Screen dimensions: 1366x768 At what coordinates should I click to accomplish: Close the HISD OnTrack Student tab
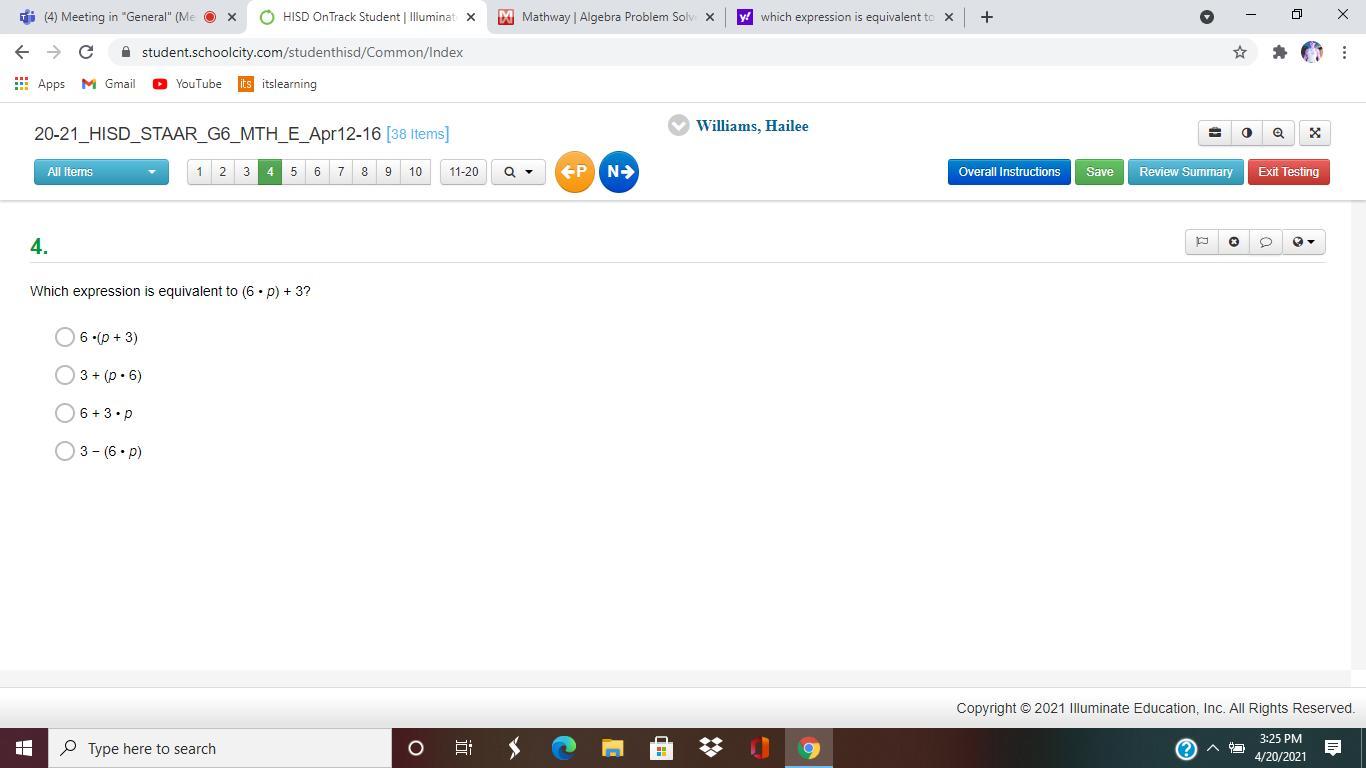coord(471,17)
